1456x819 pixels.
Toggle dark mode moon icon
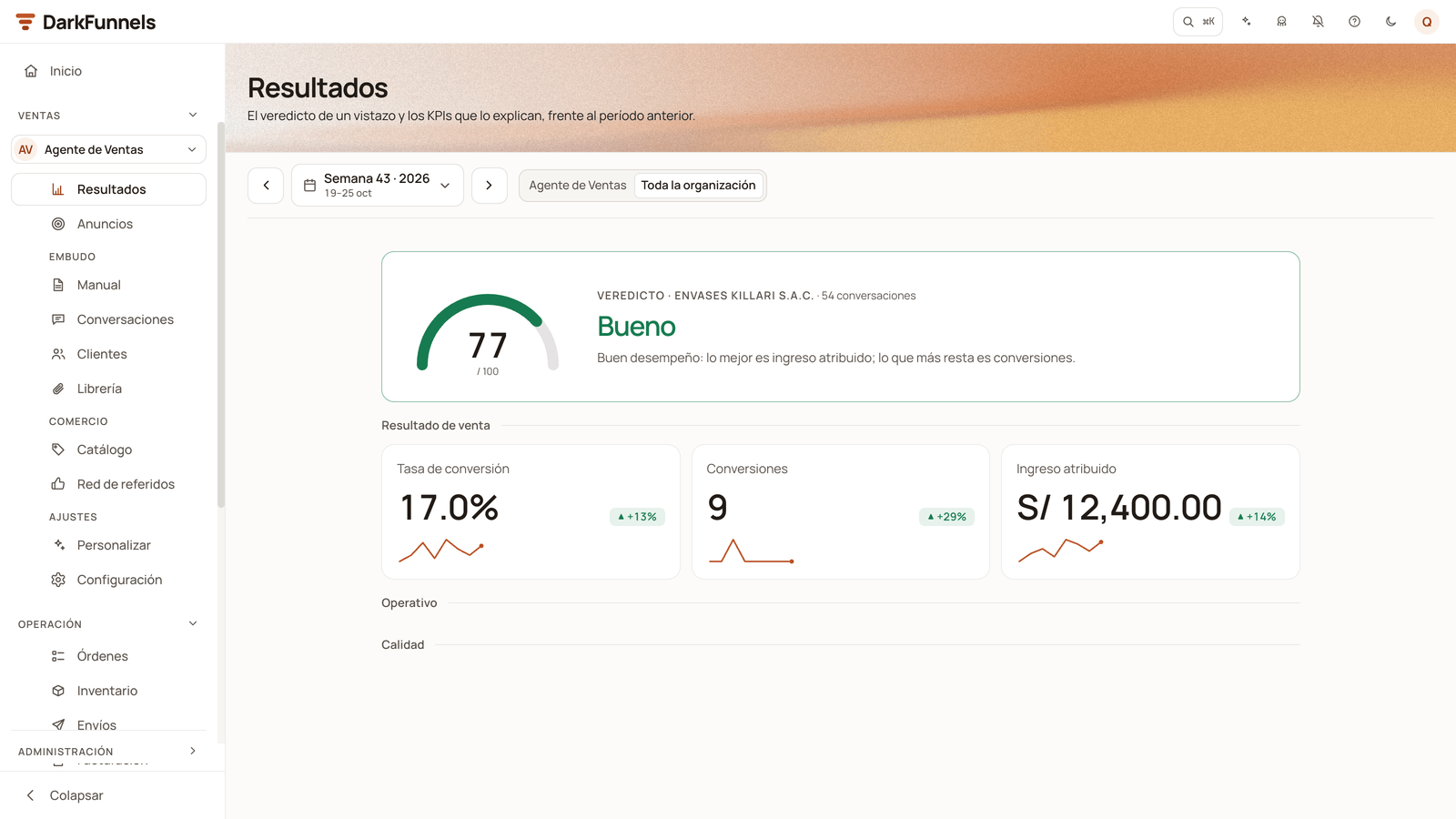click(1390, 22)
